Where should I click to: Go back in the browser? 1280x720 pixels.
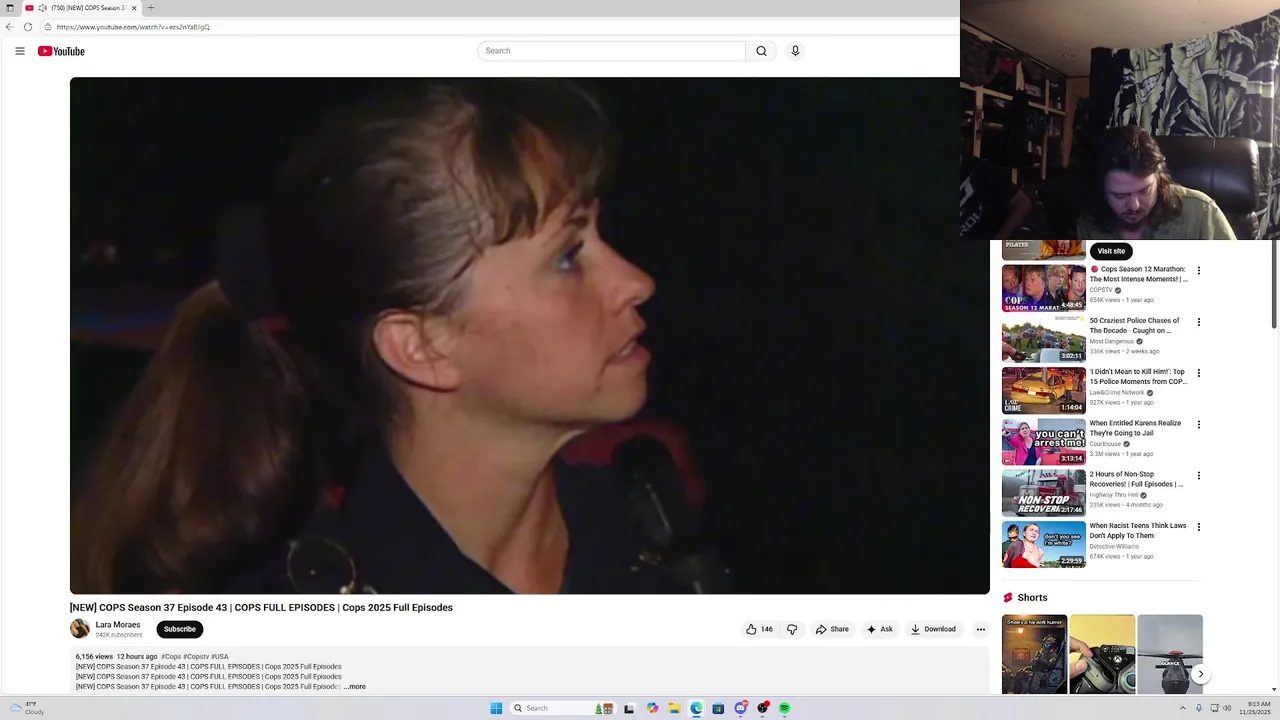coord(10,27)
